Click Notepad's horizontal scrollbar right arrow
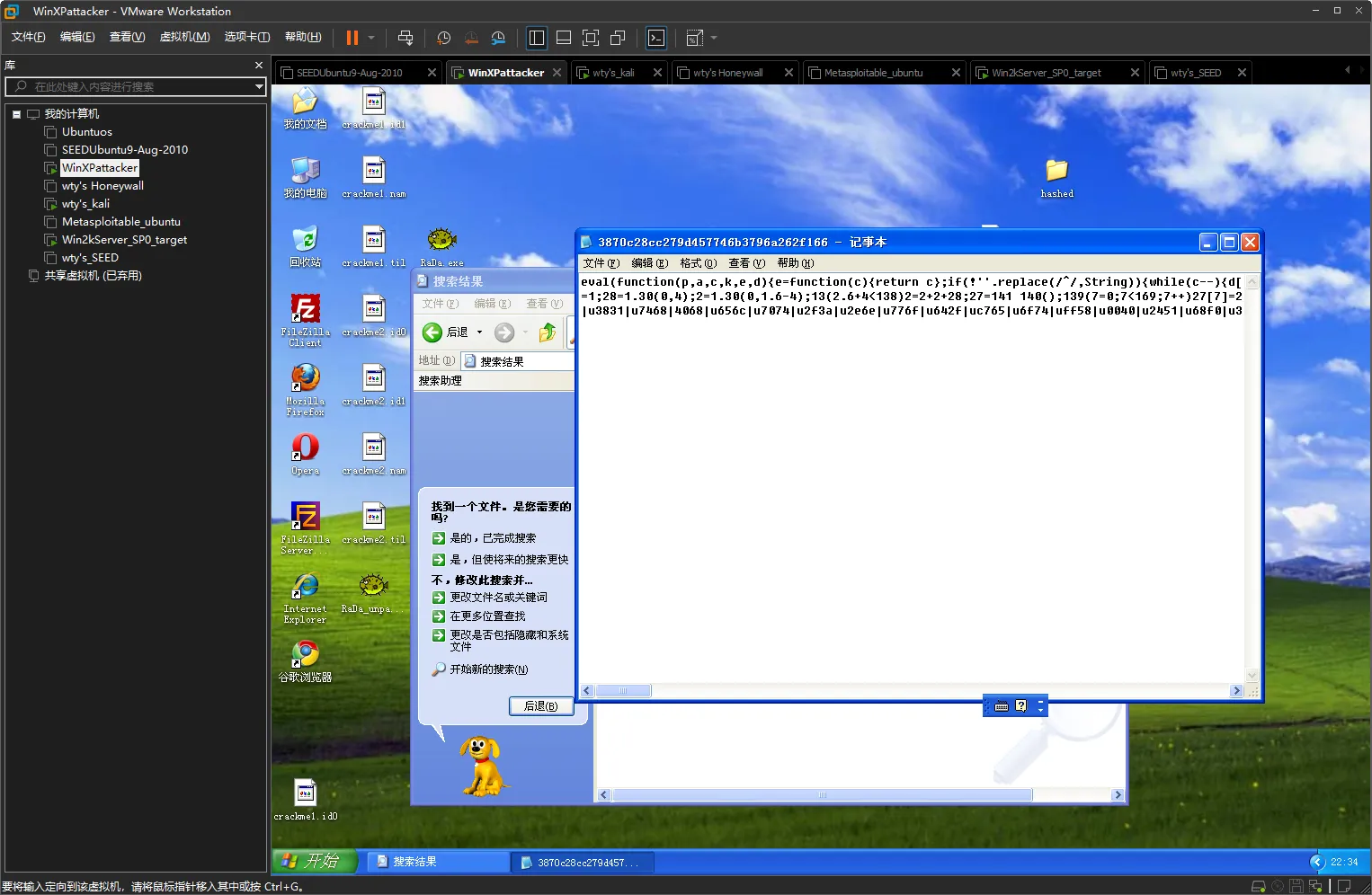This screenshot has width=1372, height=895. pos(1236,691)
